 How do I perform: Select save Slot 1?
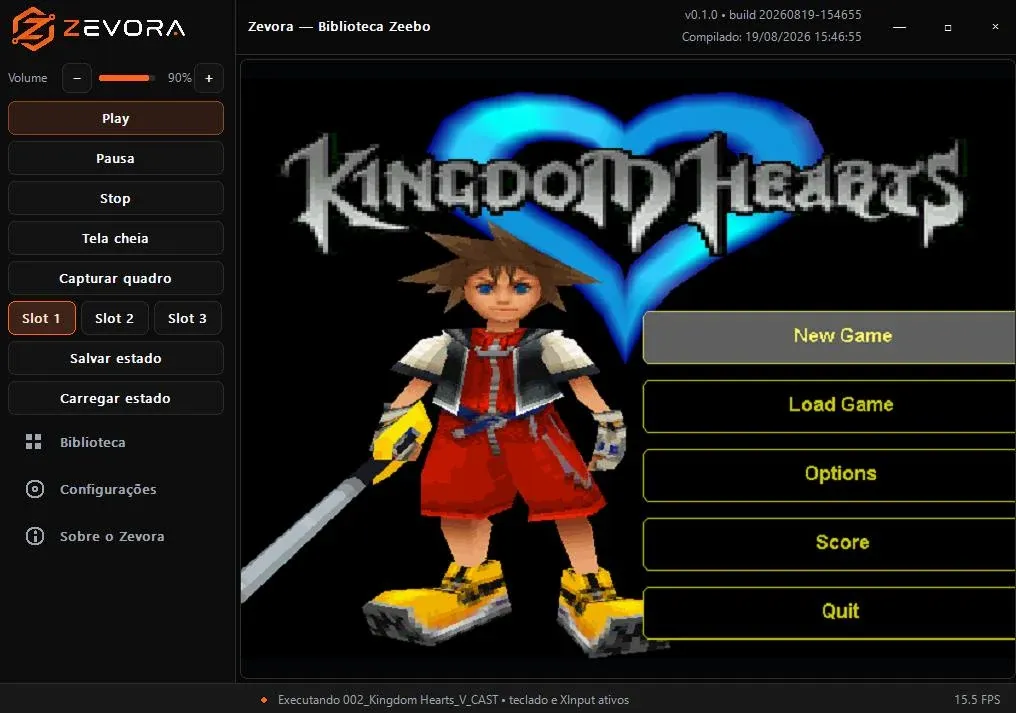pos(41,318)
